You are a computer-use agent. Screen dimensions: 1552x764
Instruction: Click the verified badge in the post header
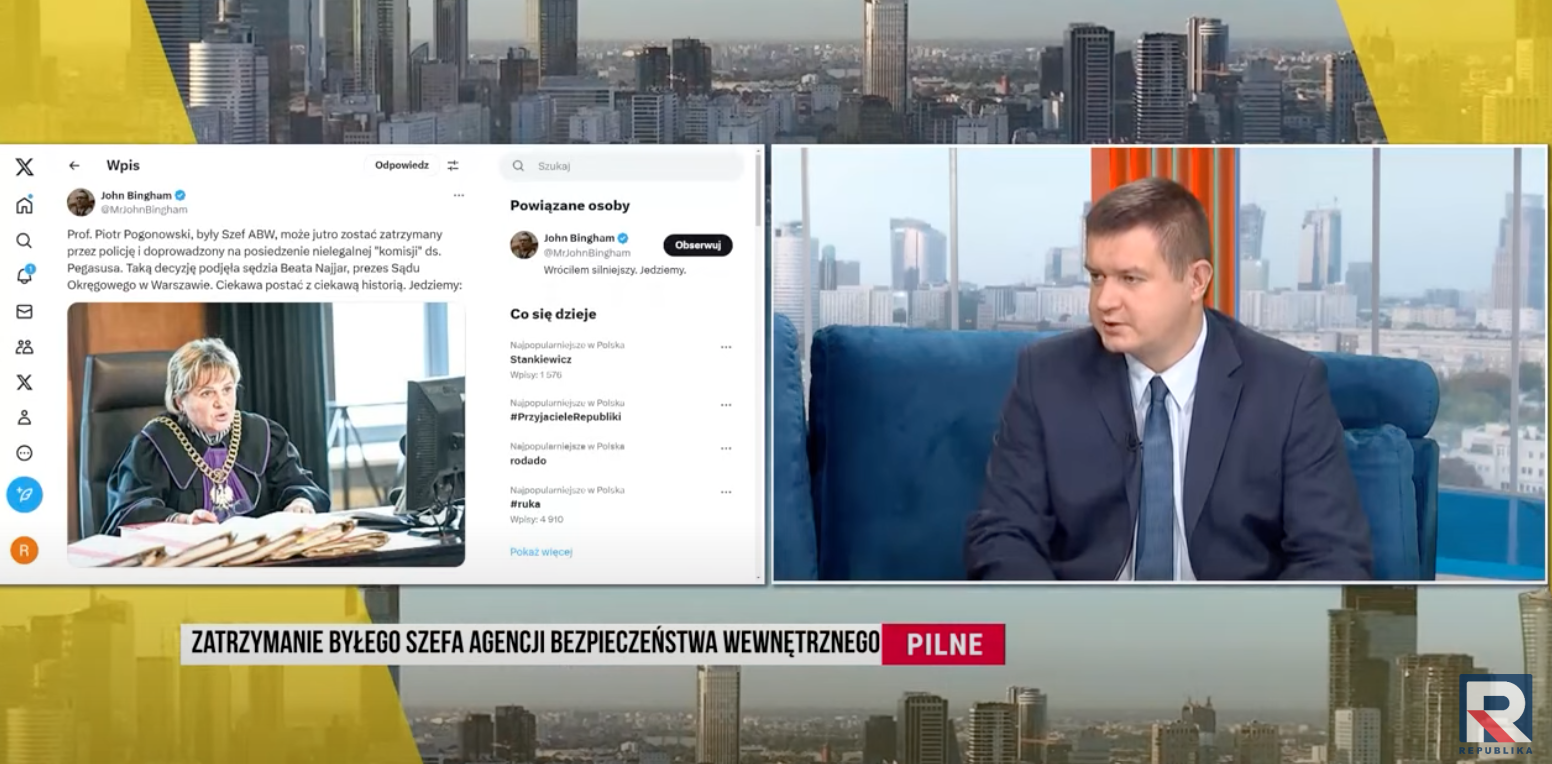point(181,196)
